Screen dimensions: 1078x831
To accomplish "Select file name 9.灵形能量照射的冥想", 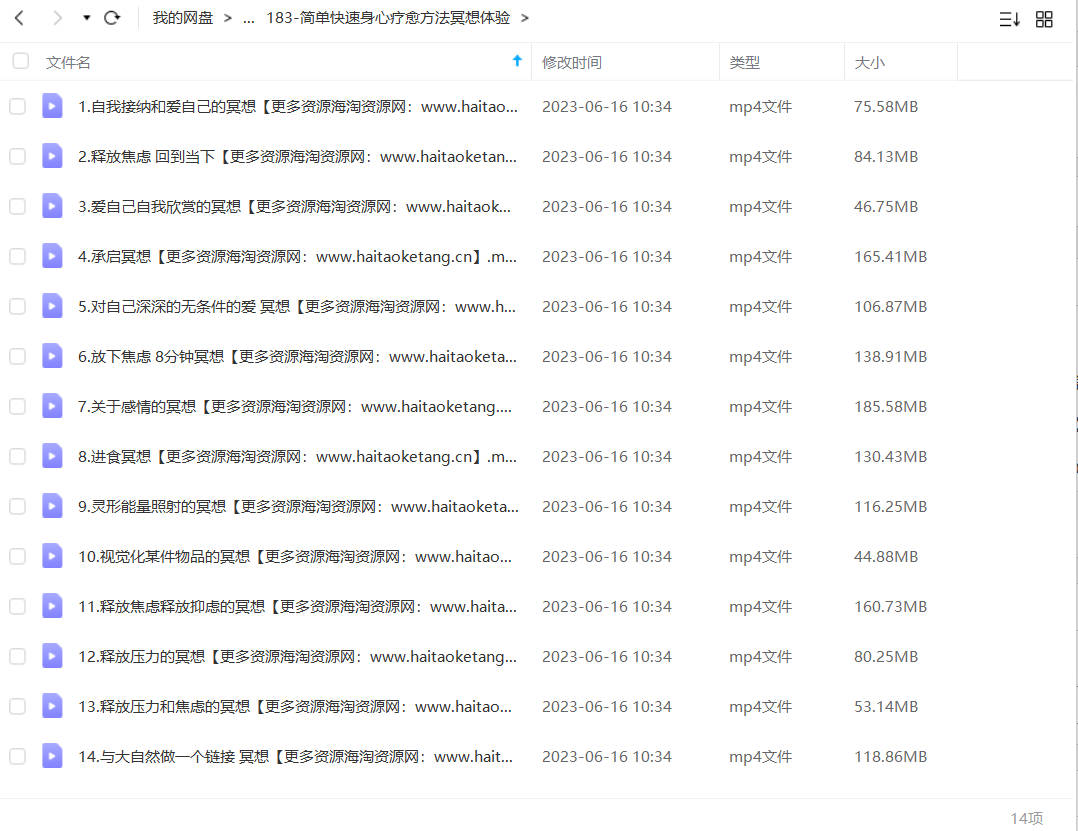I will coord(298,507).
